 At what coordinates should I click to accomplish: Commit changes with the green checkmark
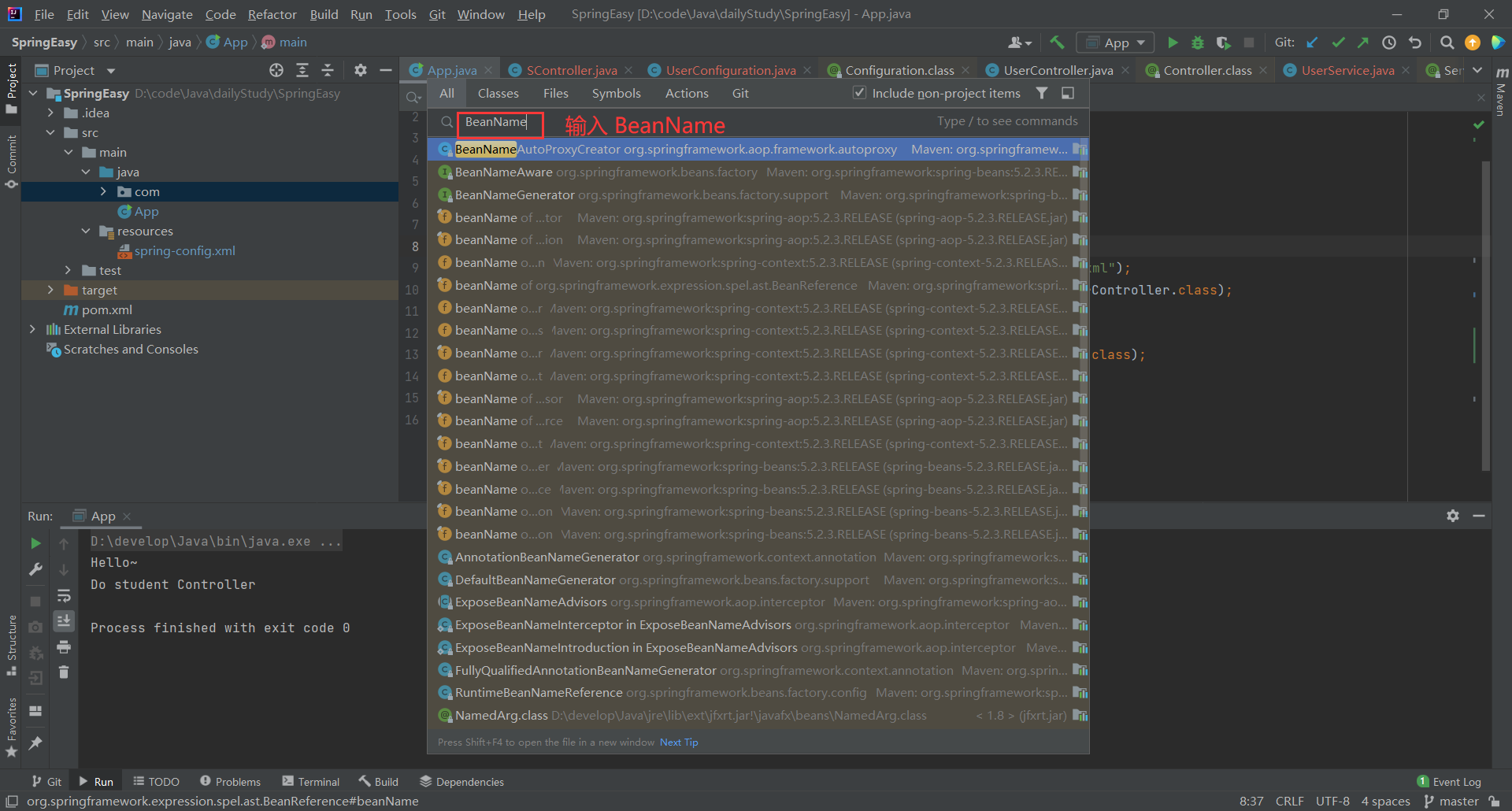[1338, 43]
